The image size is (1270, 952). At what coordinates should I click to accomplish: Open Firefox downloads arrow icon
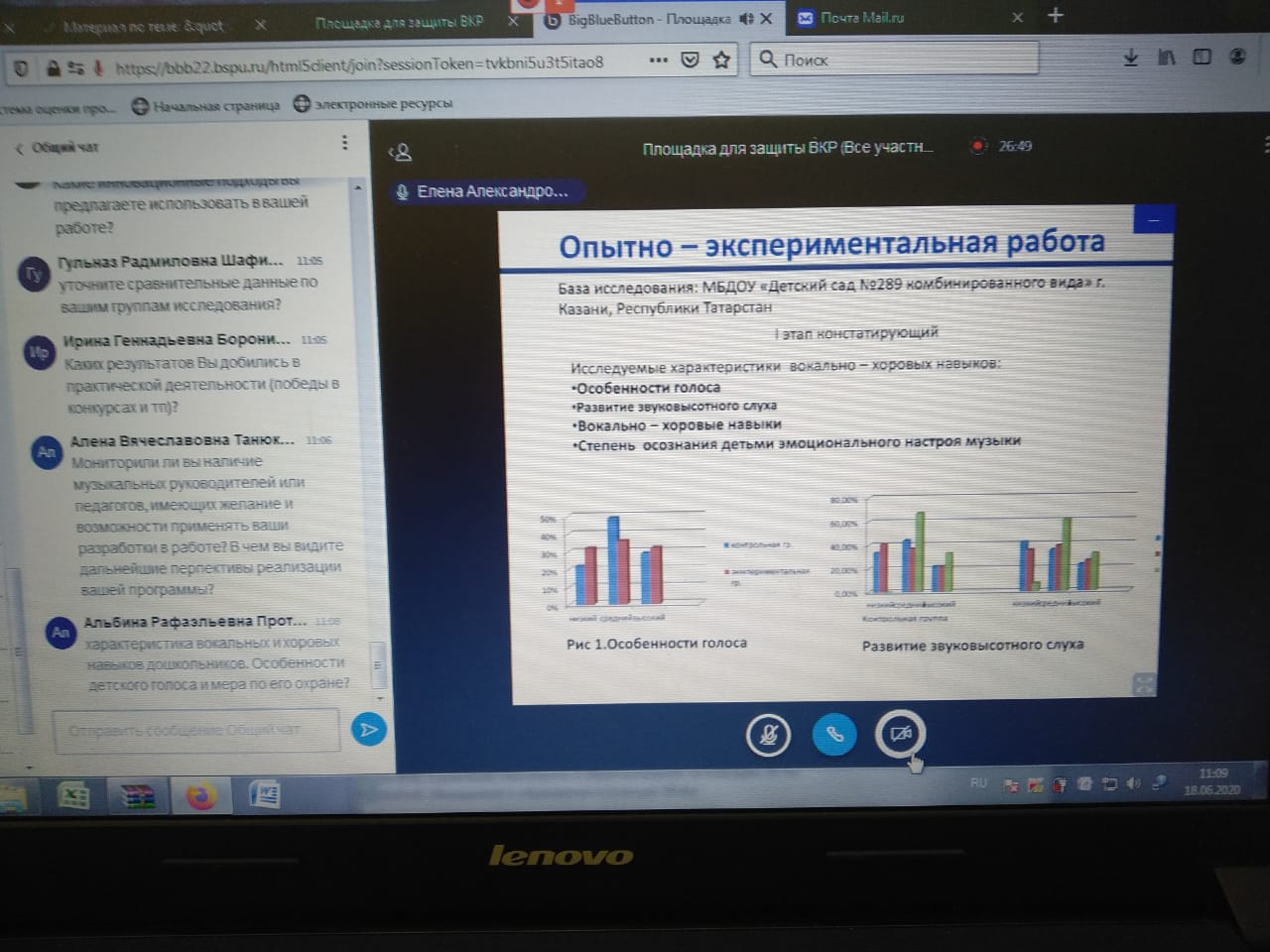point(1130,58)
